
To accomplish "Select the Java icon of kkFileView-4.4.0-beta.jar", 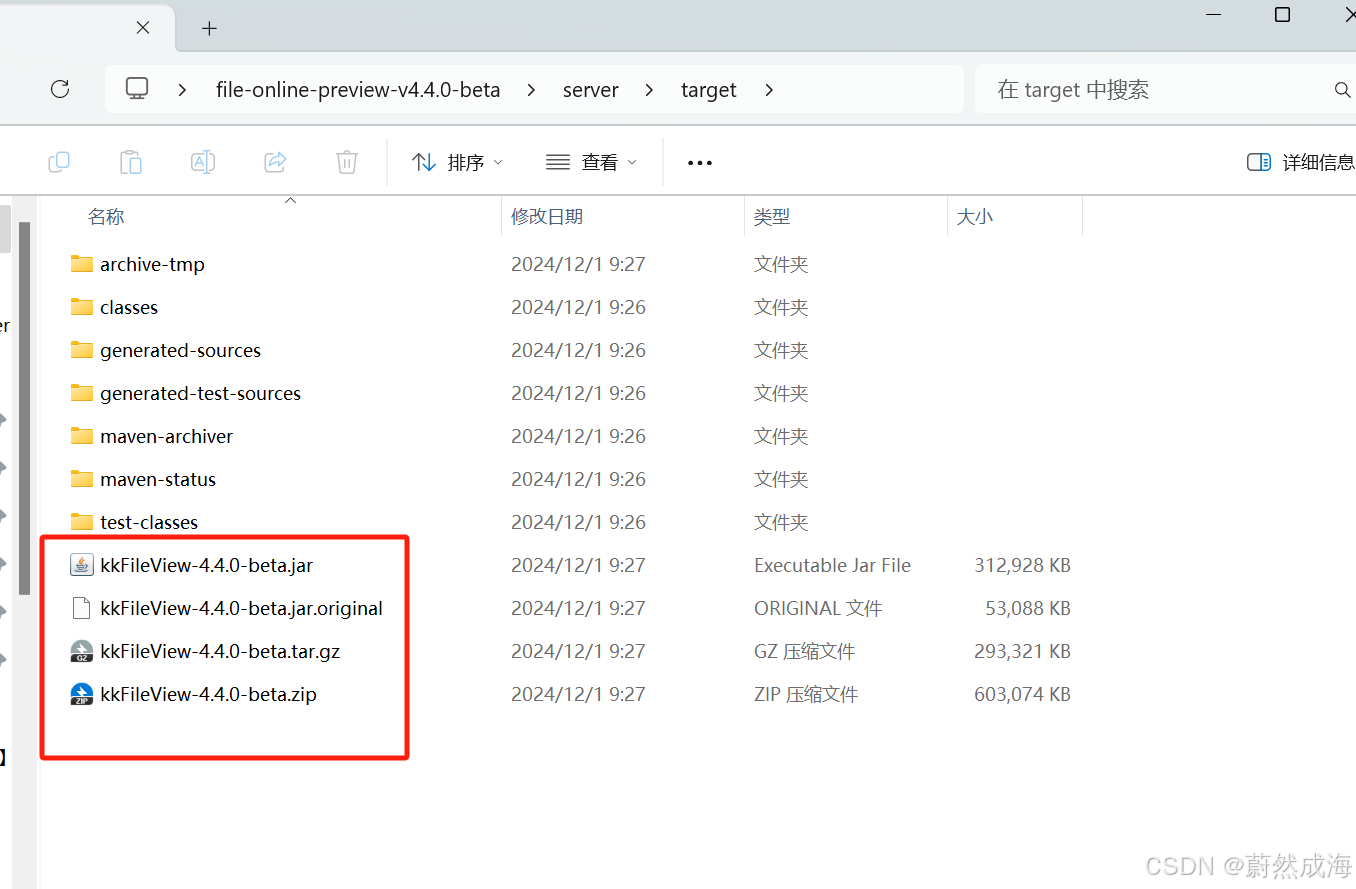I will point(82,565).
